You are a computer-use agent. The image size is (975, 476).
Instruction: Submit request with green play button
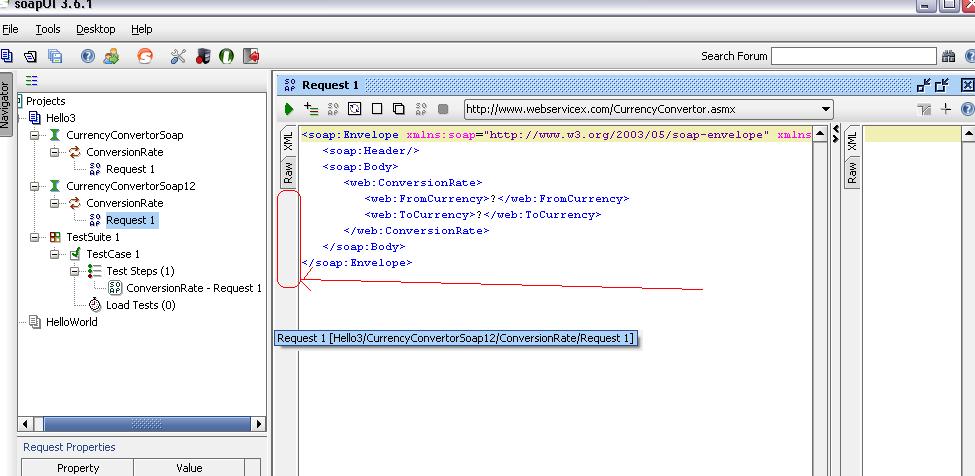pyautogui.click(x=289, y=109)
